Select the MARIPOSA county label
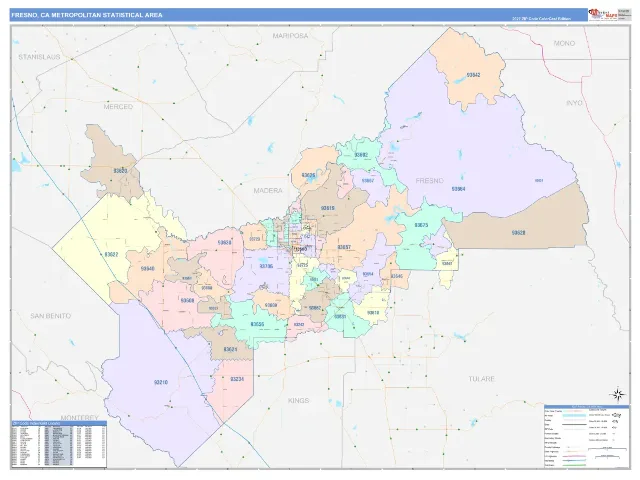640x480 pixels. 290,36
